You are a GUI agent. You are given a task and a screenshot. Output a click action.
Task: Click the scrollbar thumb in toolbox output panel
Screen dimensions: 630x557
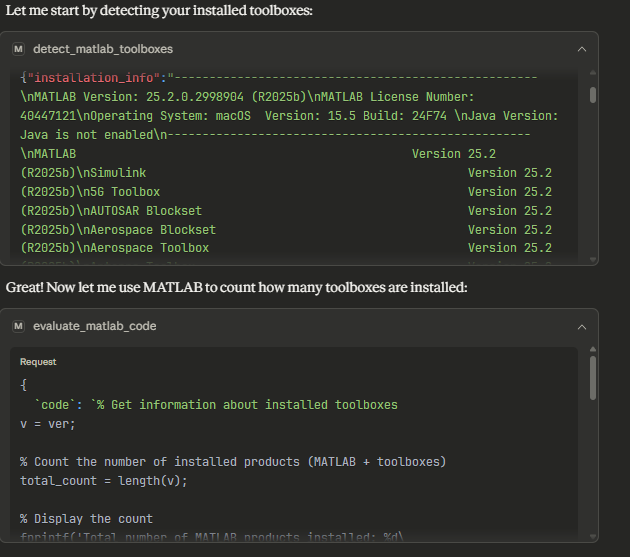tap(593, 94)
